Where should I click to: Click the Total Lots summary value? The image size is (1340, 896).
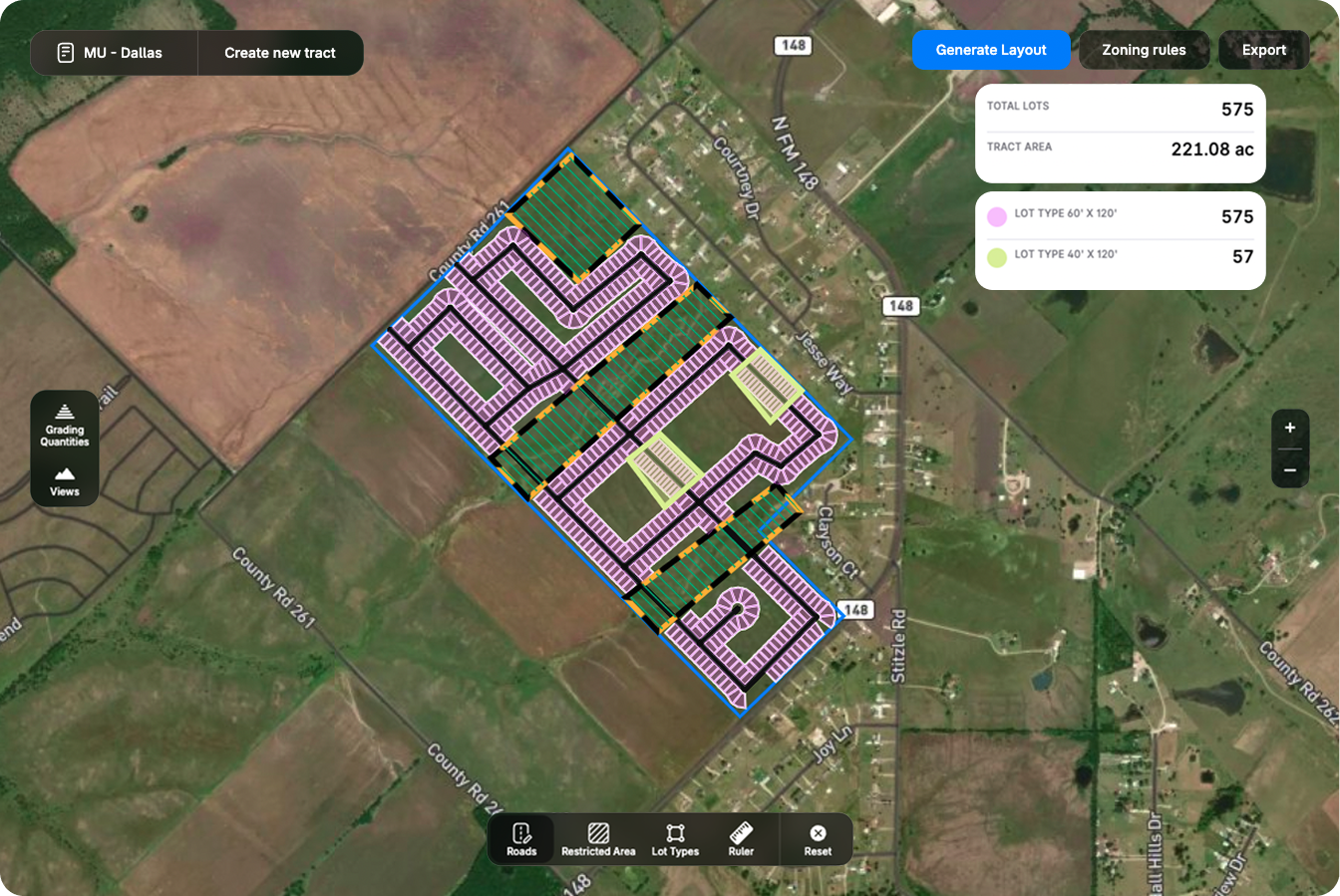[x=1237, y=110]
